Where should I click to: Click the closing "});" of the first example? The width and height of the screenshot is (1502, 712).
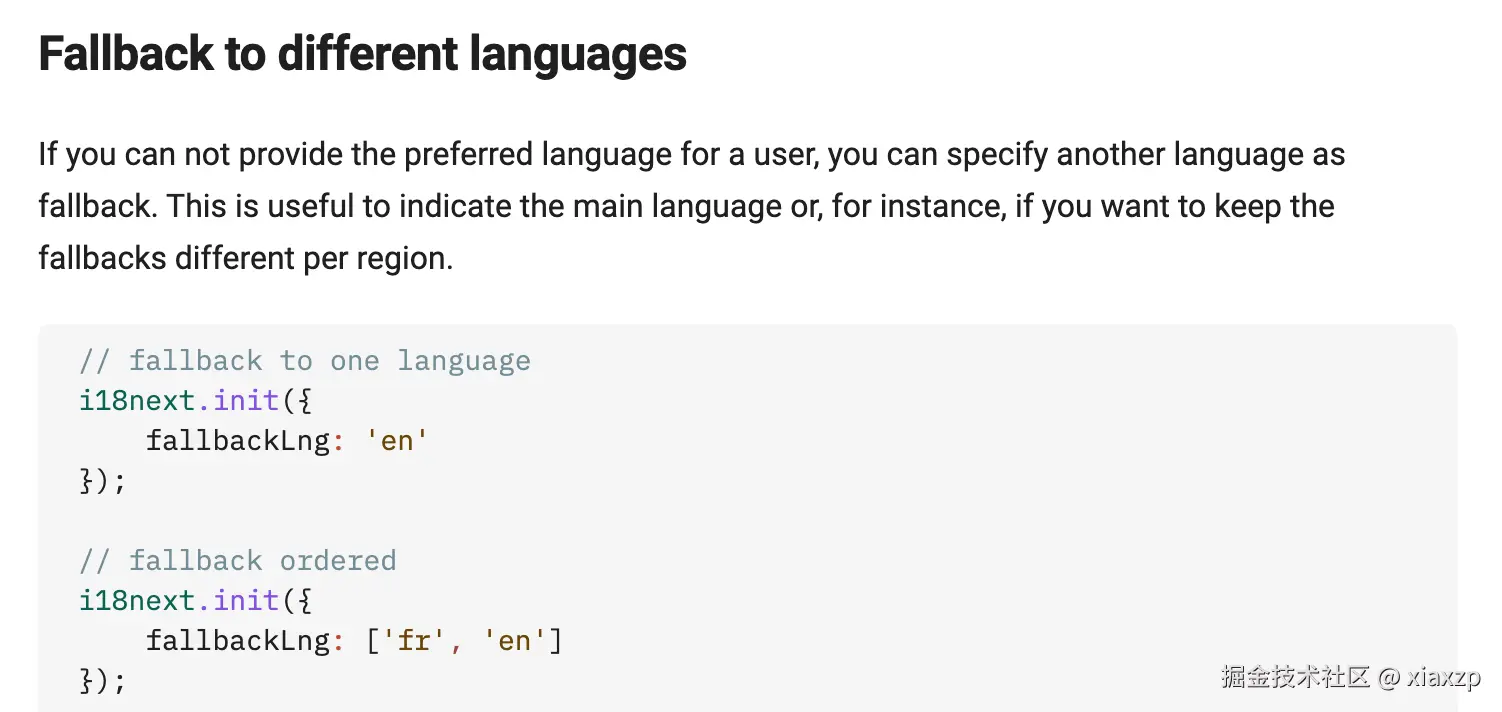click(x=102, y=480)
